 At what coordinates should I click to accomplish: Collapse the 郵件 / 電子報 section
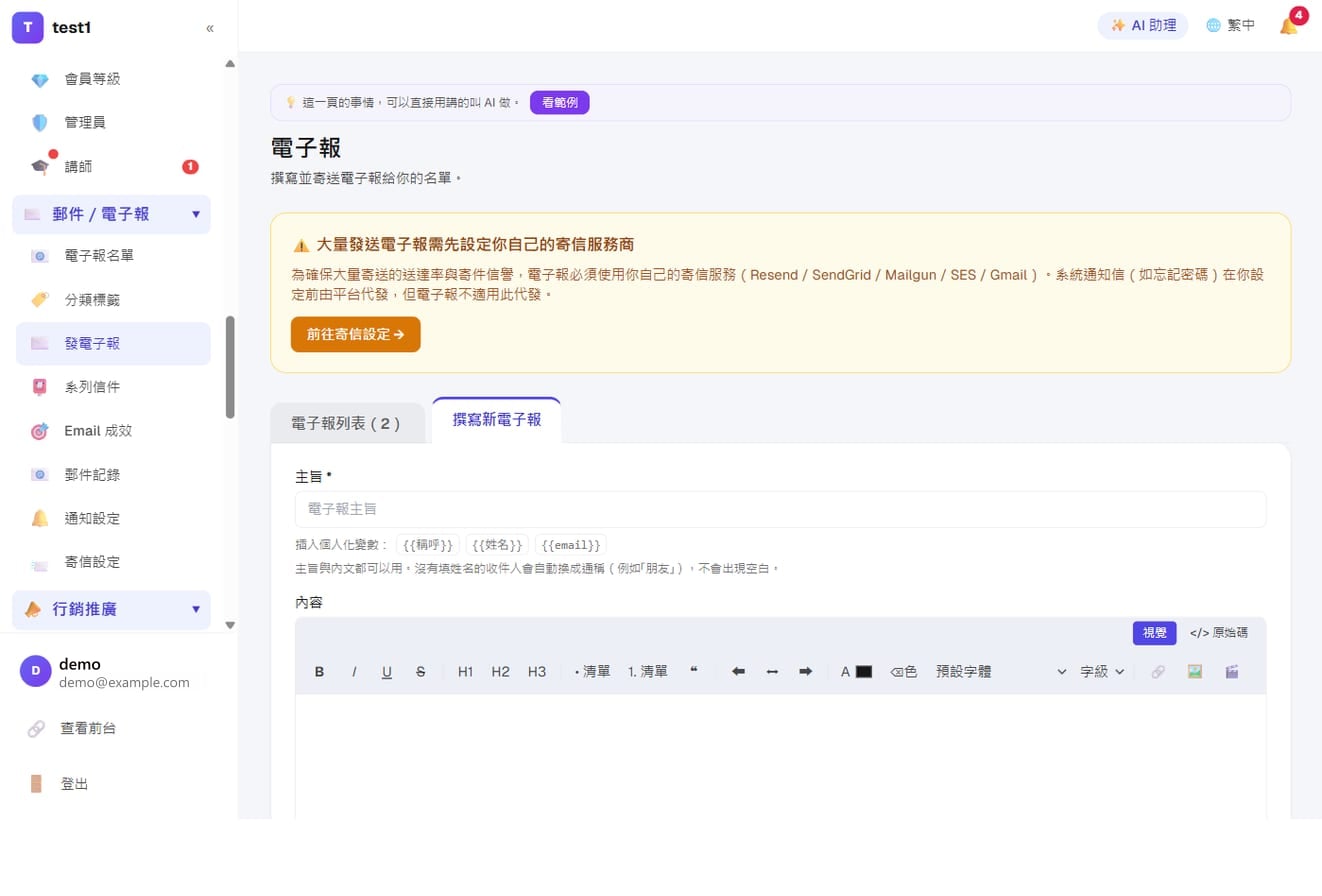111,214
